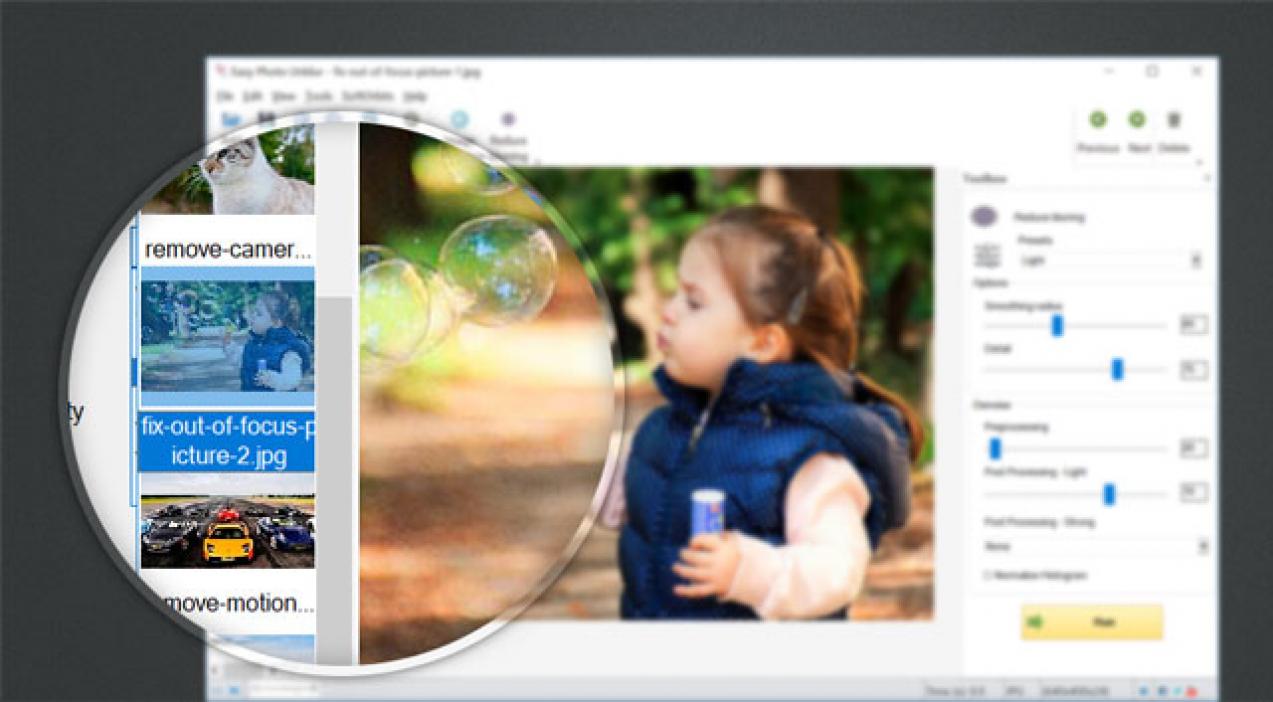The image size is (1273, 702).
Task: Open the Help menu
Action: coord(414,96)
